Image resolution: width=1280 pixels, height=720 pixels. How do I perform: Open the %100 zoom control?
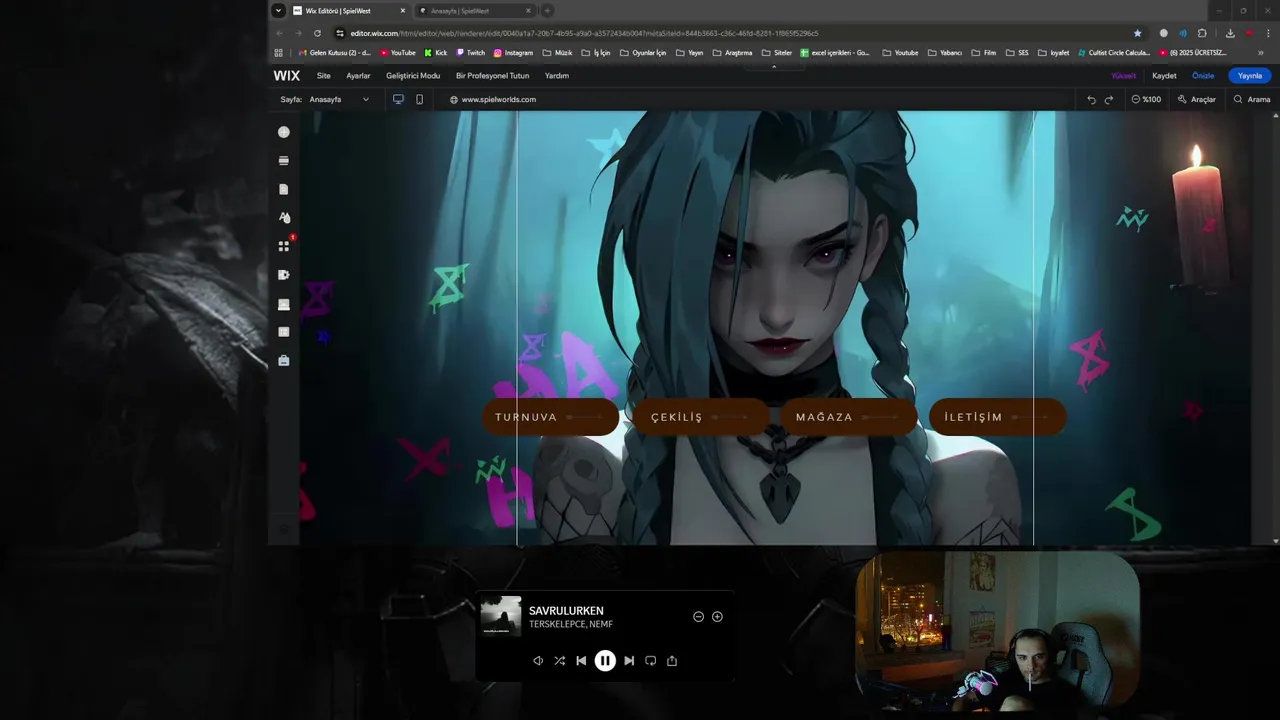[1146, 99]
